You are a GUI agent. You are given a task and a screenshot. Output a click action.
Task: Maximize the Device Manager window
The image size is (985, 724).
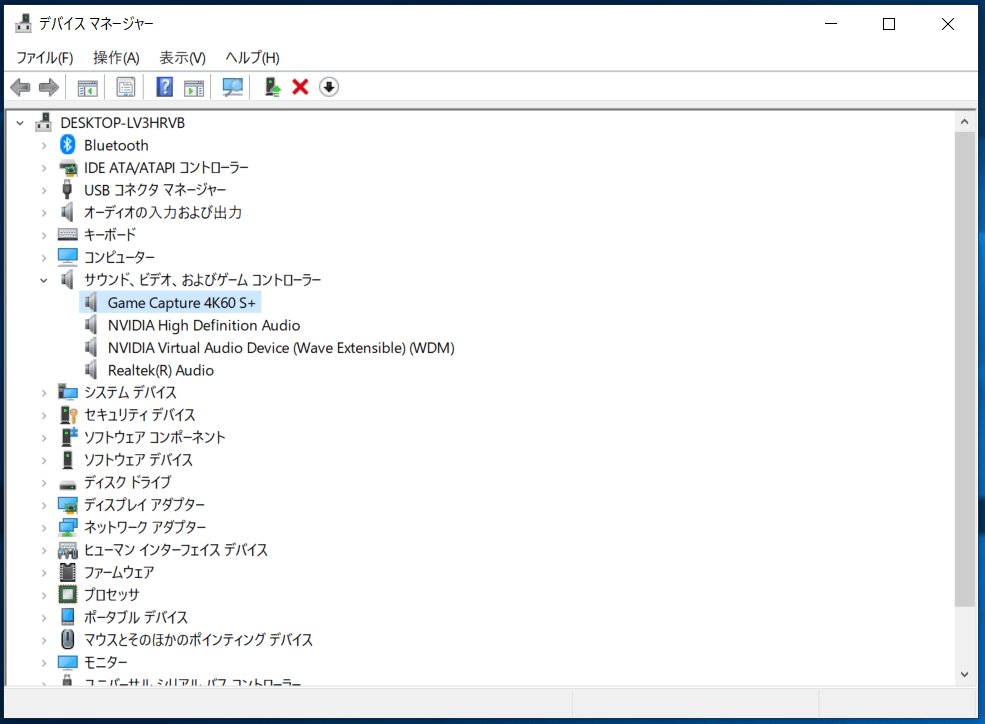click(889, 24)
